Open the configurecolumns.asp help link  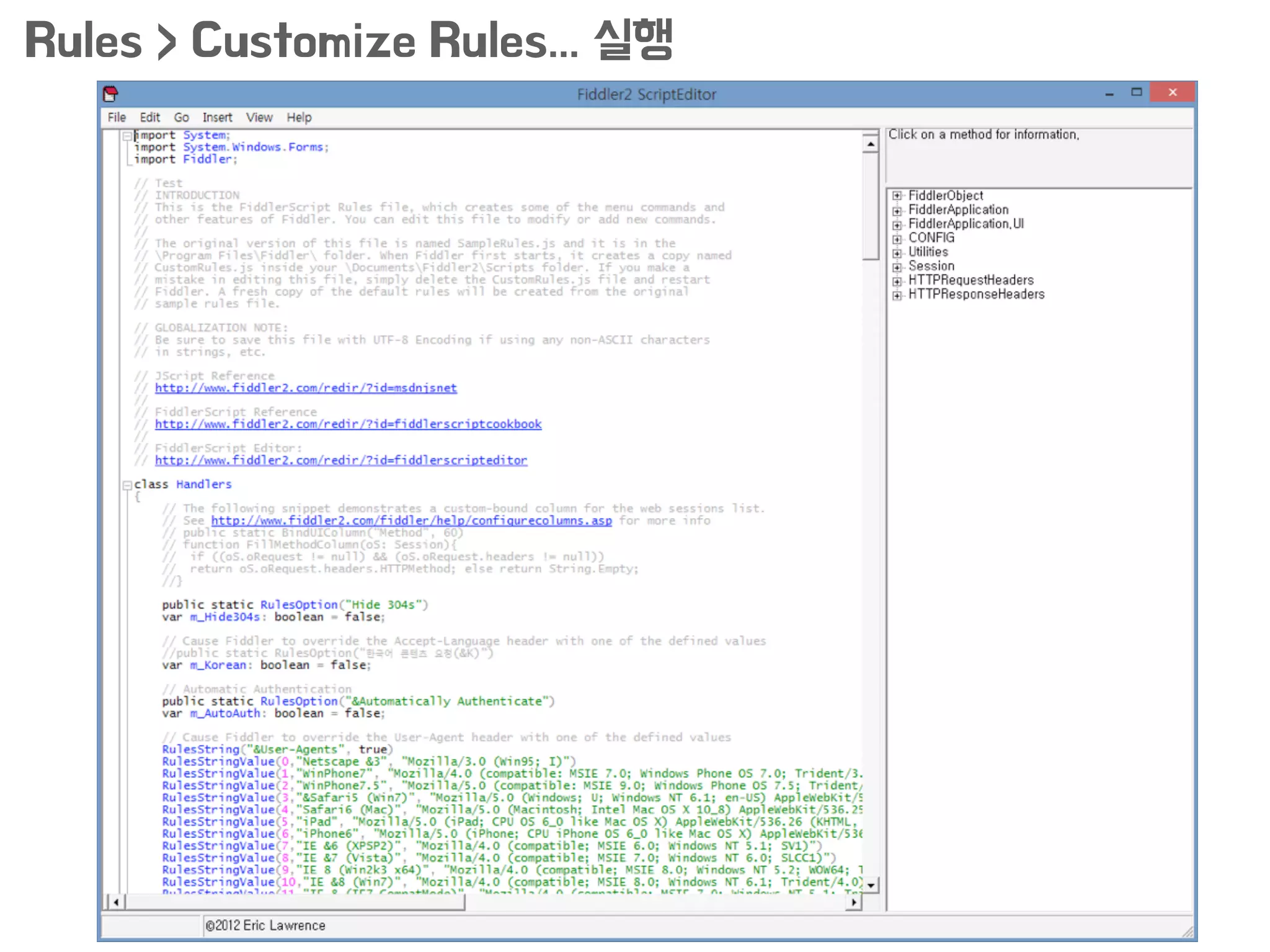pyautogui.click(x=411, y=521)
